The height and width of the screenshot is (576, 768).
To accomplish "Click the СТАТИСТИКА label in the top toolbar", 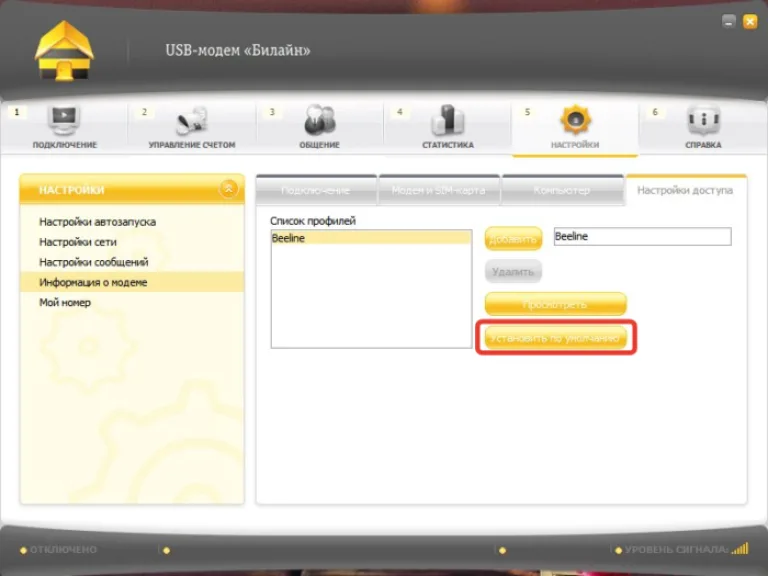I will click(448, 145).
